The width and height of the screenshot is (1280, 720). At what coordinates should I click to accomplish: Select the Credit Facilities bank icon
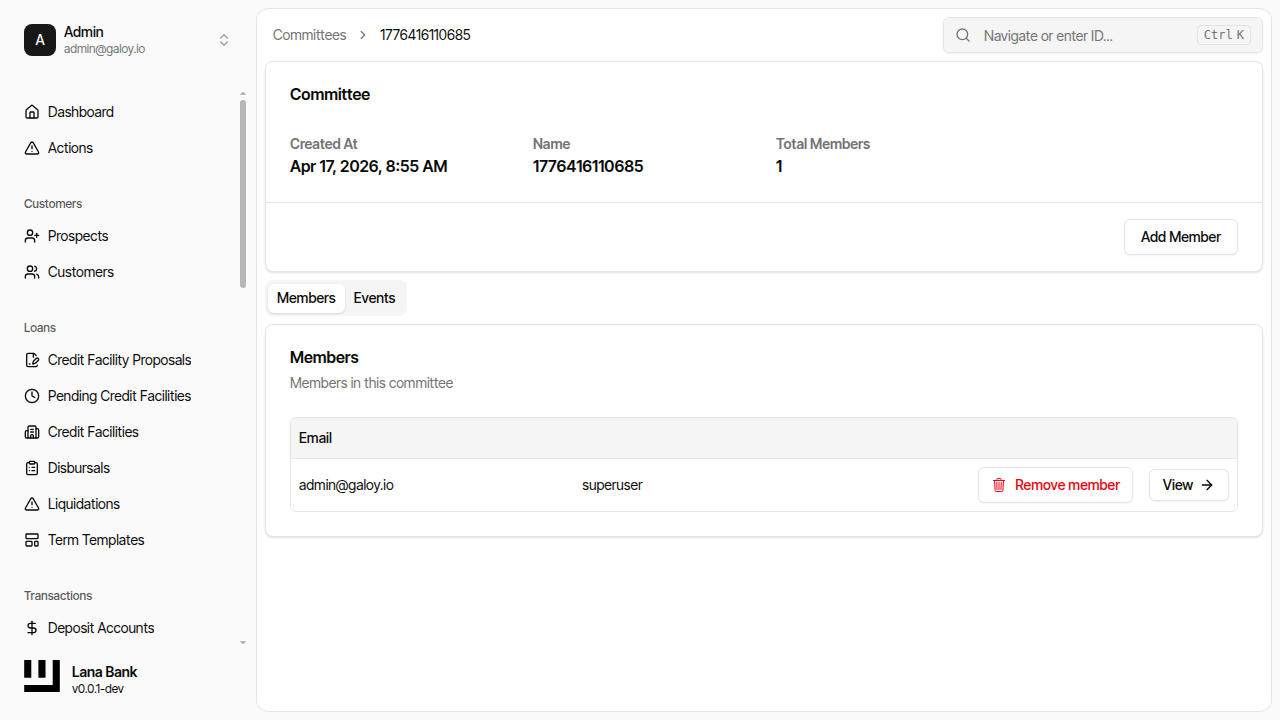pos(31,431)
